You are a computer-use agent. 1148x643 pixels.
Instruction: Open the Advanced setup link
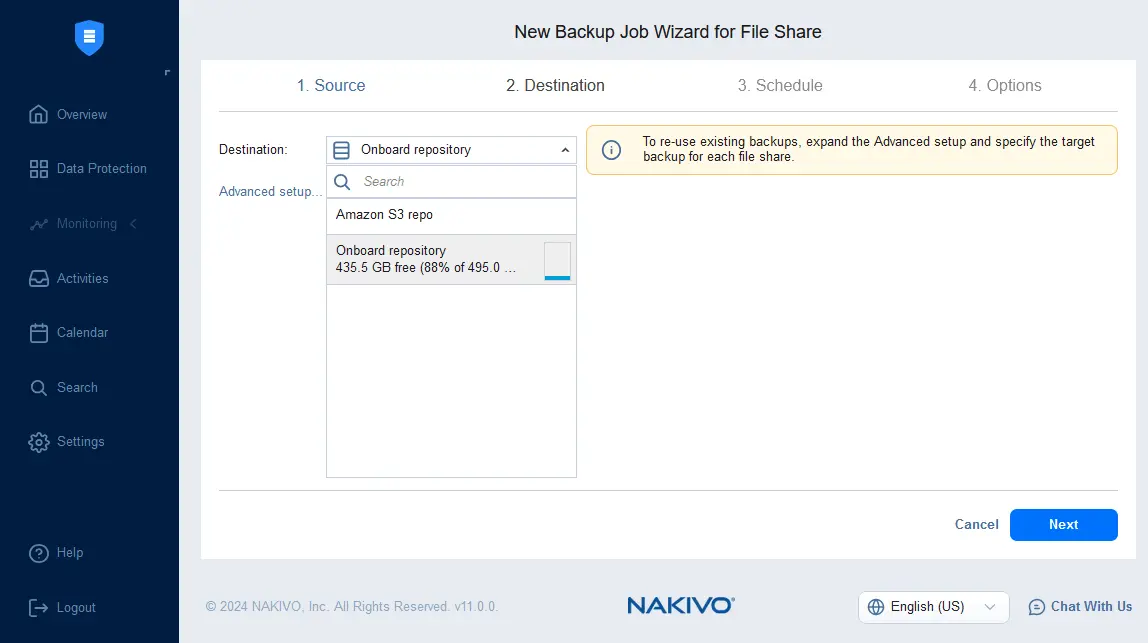pyautogui.click(x=270, y=191)
